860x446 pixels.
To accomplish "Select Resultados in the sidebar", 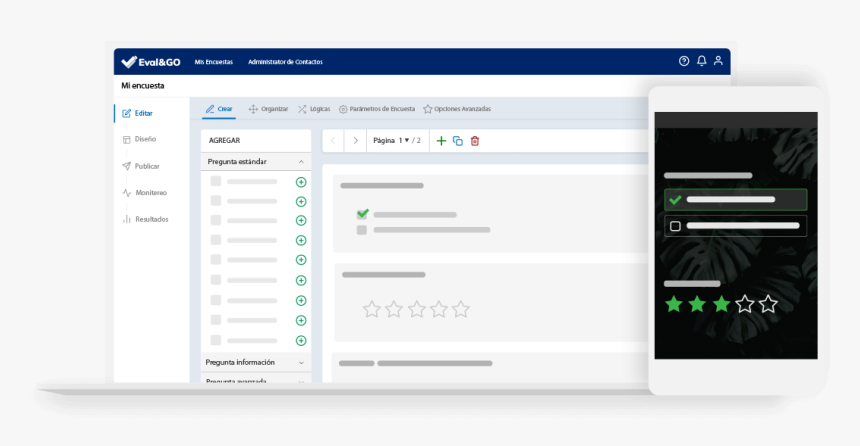I will (x=145, y=219).
